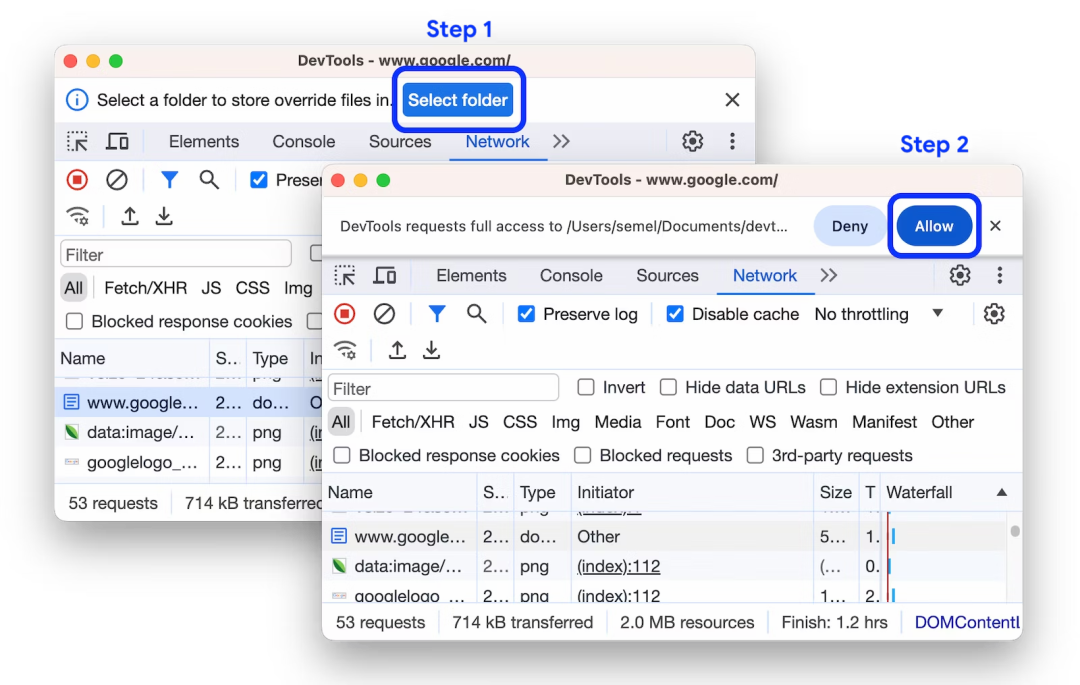Open Console tab in front window

pyautogui.click(x=571, y=275)
